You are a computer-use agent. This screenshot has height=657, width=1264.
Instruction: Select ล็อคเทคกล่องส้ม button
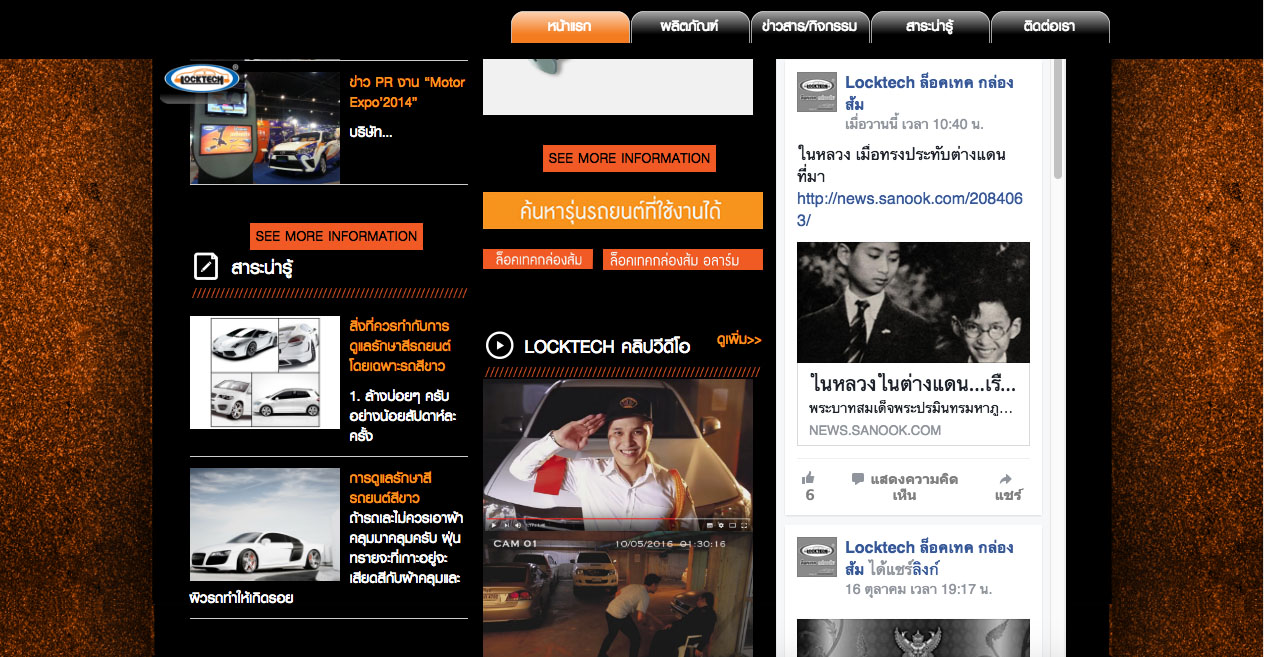(x=538, y=259)
